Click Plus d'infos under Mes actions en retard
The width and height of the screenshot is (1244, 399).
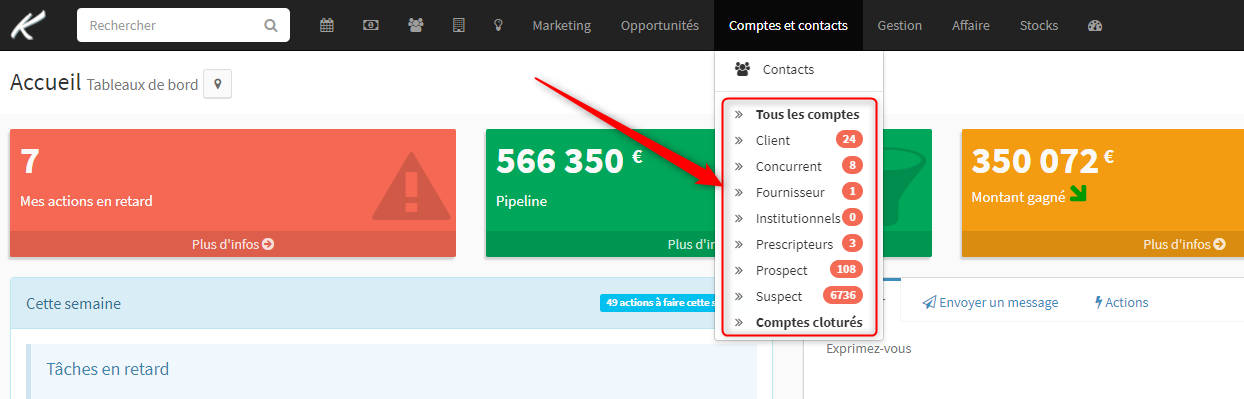tap(233, 244)
